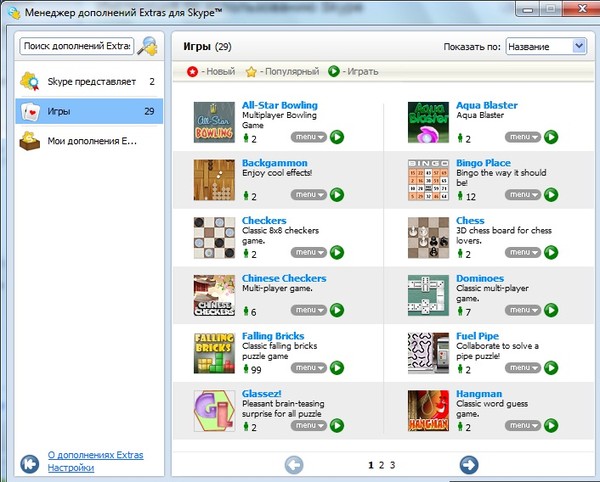600x482 pixels.
Task: Expand the Checkers menu dropdown
Action: pos(309,252)
